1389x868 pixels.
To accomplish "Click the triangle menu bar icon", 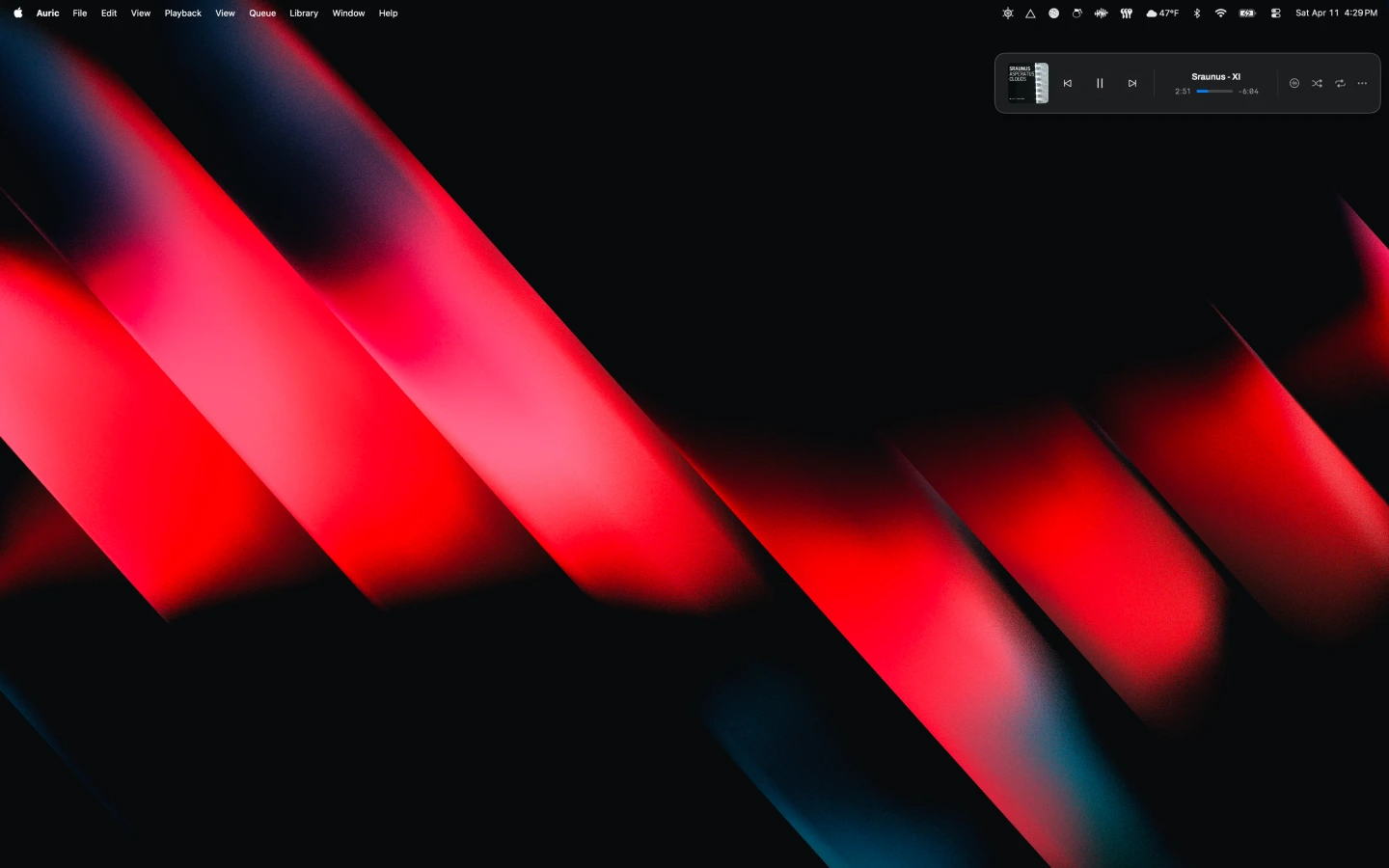I will [x=1030, y=14].
